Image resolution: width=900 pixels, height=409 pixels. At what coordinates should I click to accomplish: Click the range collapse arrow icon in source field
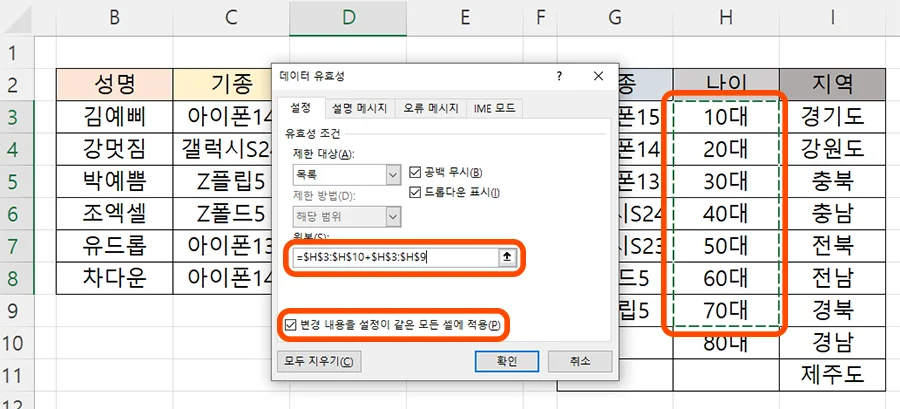[x=506, y=258]
